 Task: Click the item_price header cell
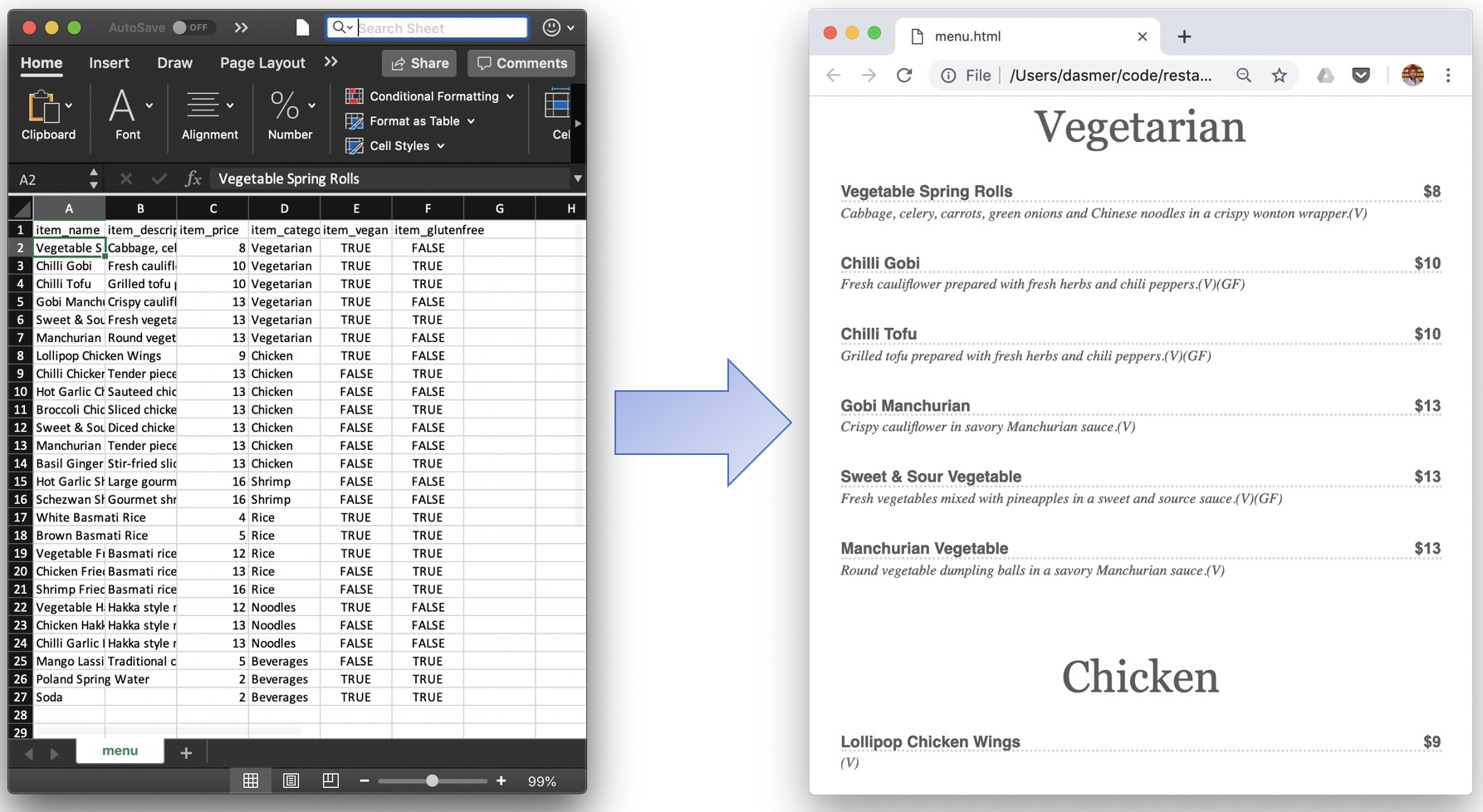(213, 230)
